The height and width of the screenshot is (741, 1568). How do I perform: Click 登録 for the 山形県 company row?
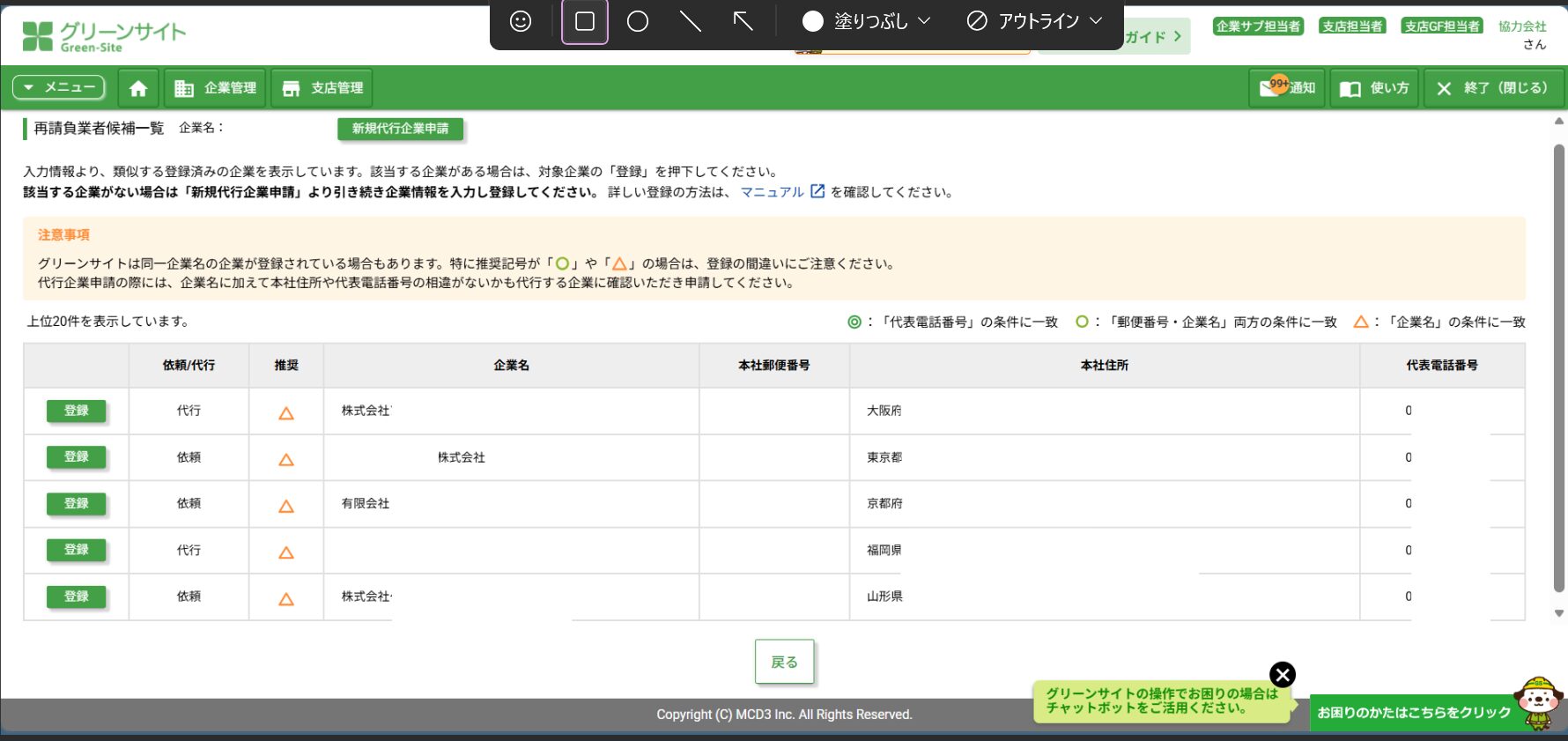point(77,597)
